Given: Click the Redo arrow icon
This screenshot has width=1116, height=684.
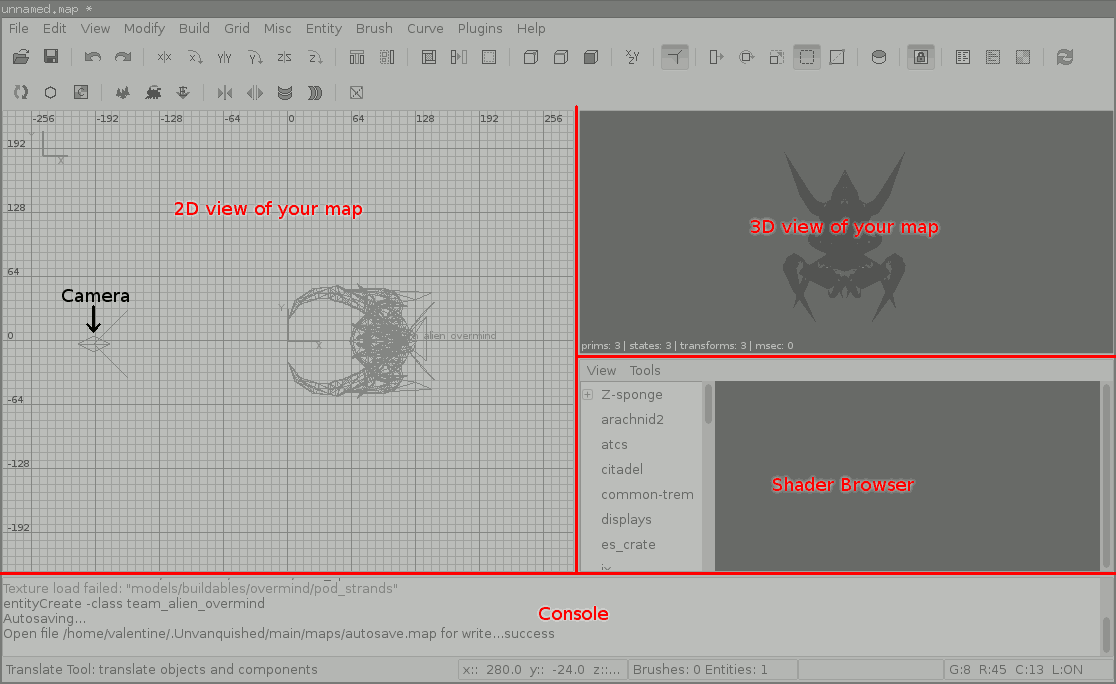Looking at the screenshot, I should tap(123, 58).
